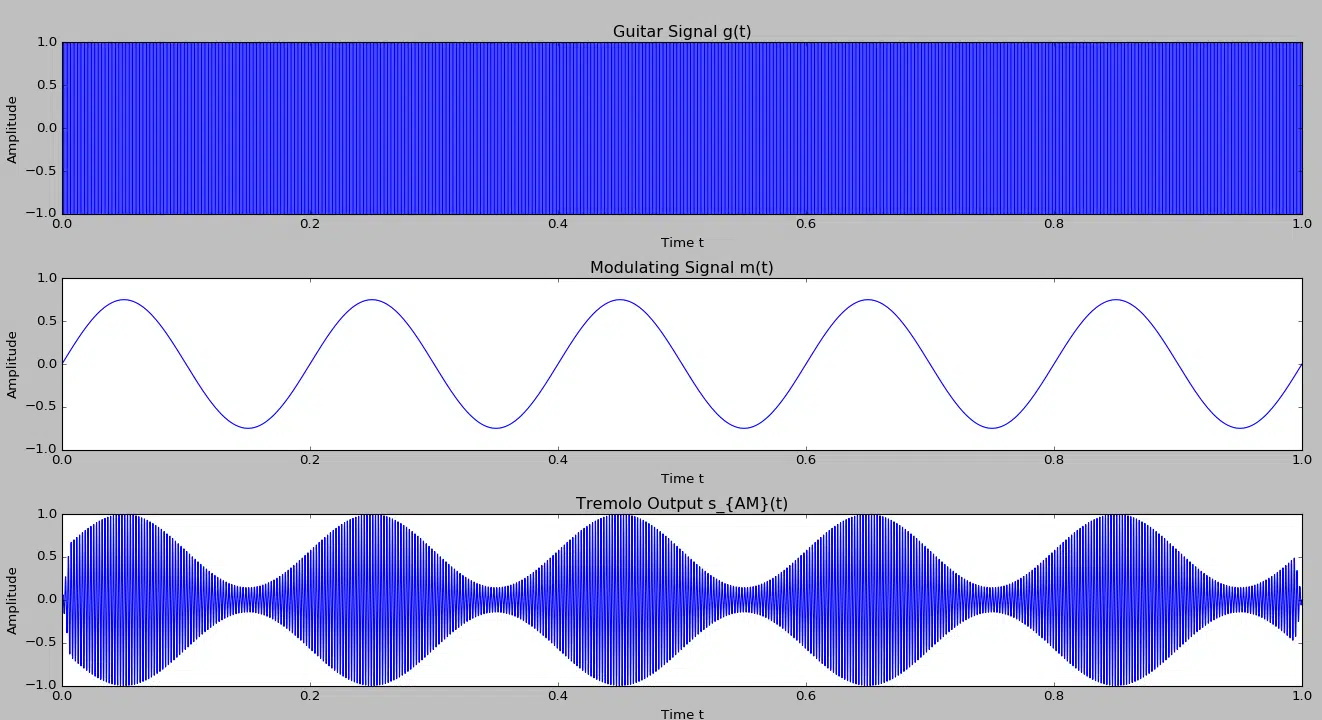1322x720 pixels.
Task: Click the 'Time t' label under the Guitar Signal plot
Action: (682, 242)
